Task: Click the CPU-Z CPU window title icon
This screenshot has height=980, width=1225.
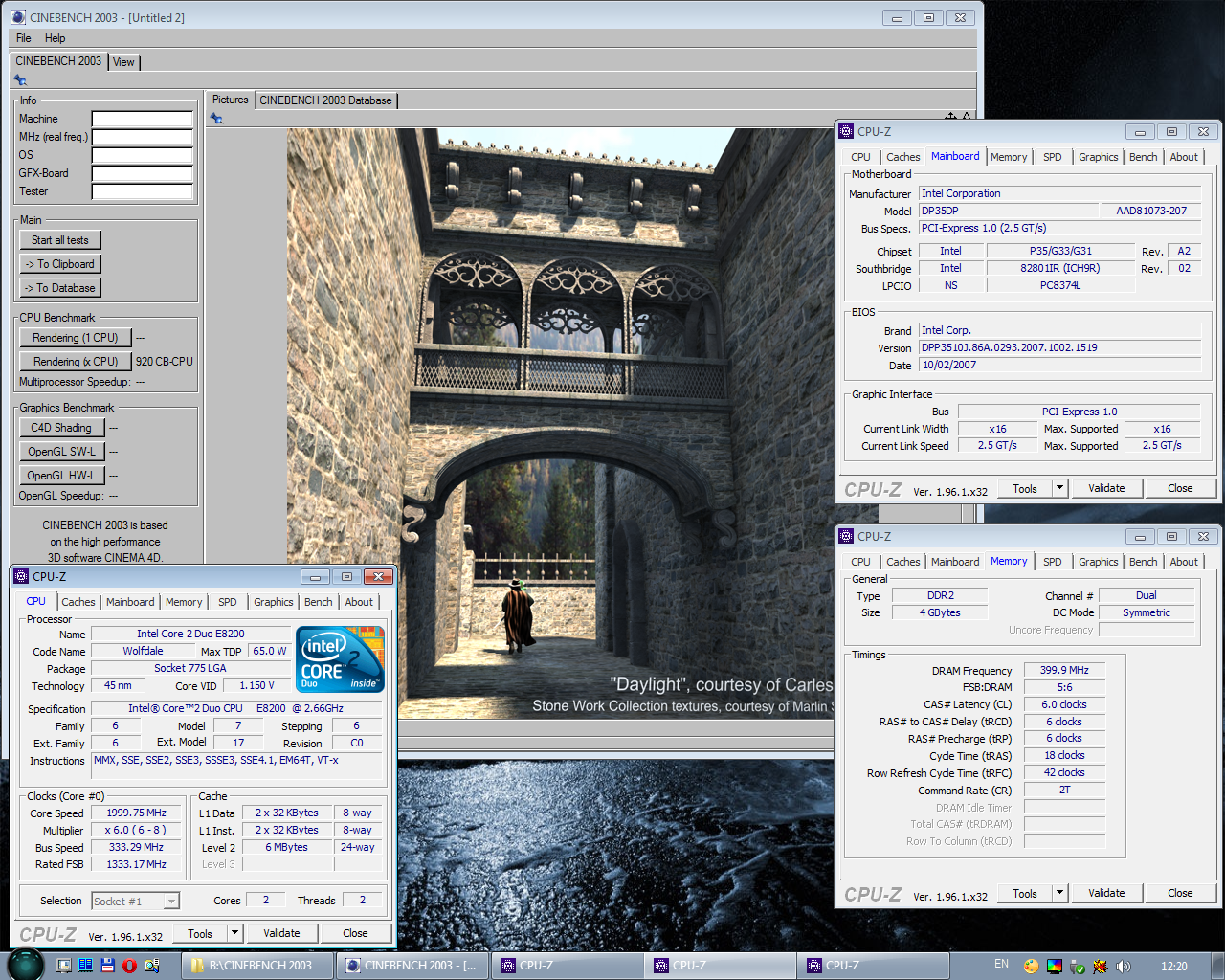Action: pos(21,576)
